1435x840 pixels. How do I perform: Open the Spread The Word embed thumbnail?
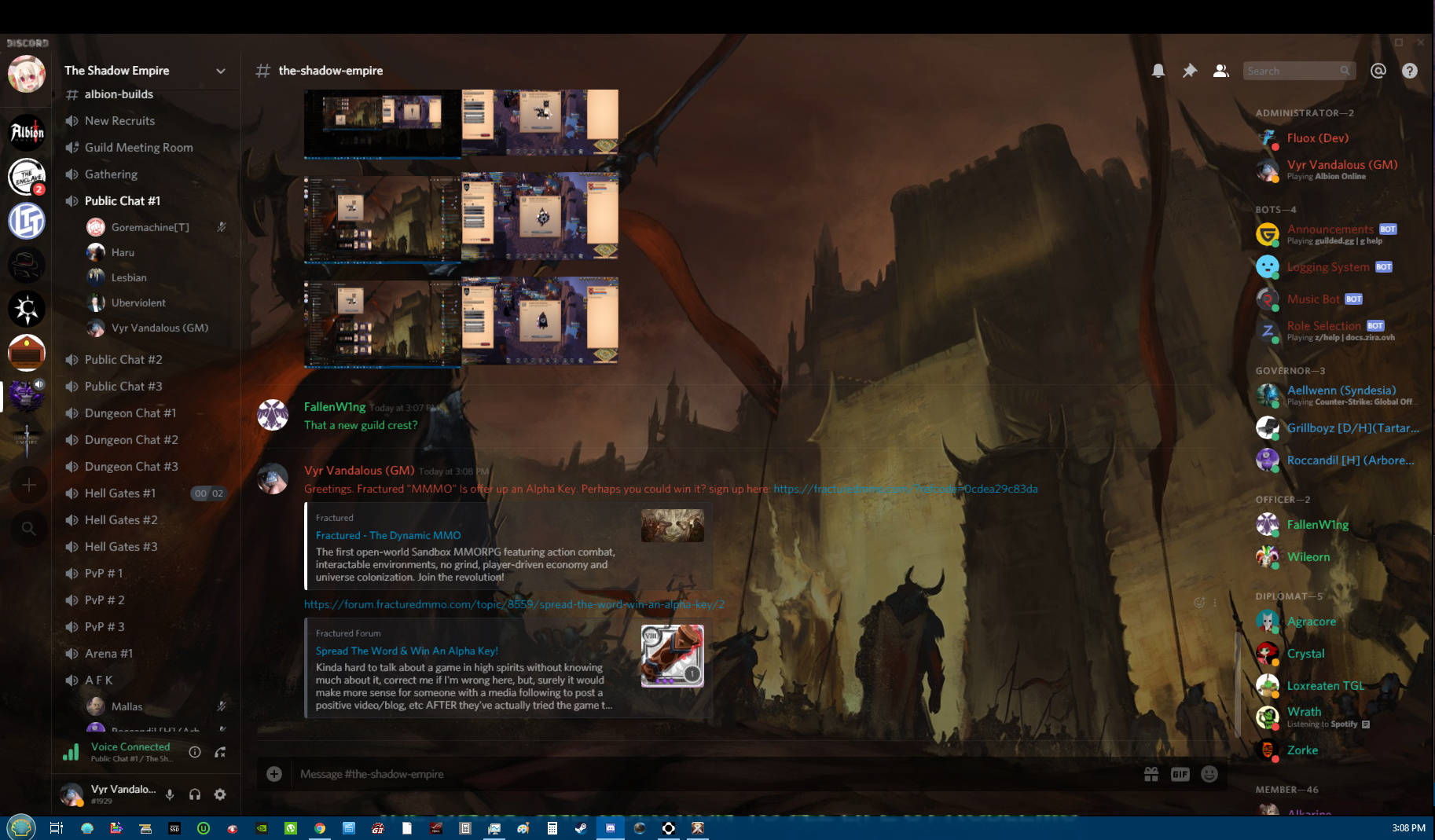[673, 656]
